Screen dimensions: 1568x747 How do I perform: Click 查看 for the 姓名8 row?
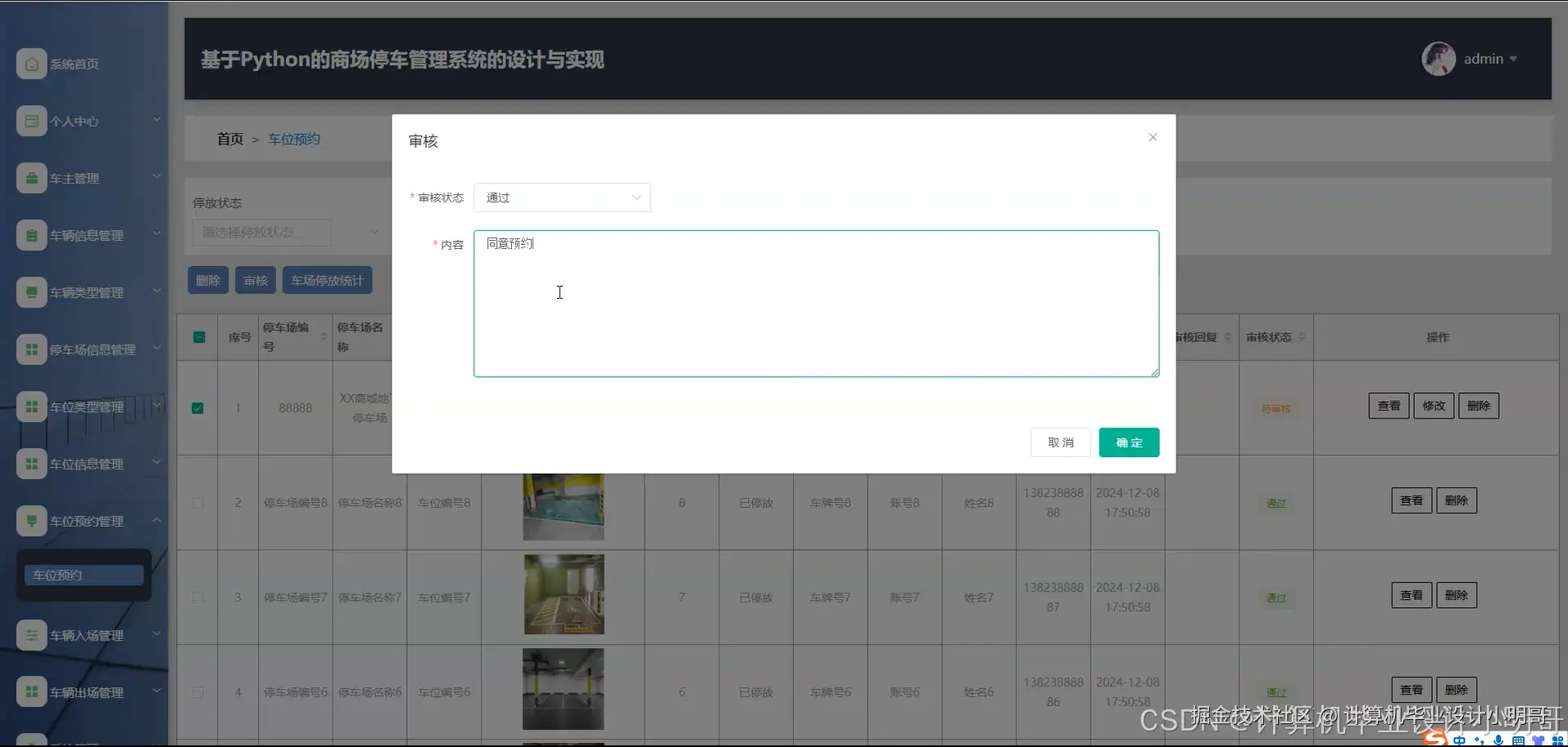pyautogui.click(x=1412, y=500)
